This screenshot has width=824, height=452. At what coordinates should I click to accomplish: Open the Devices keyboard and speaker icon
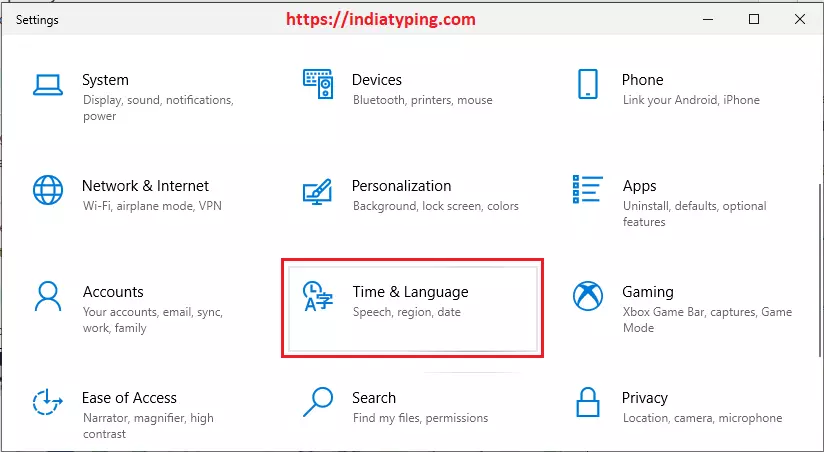(x=318, y=84)
